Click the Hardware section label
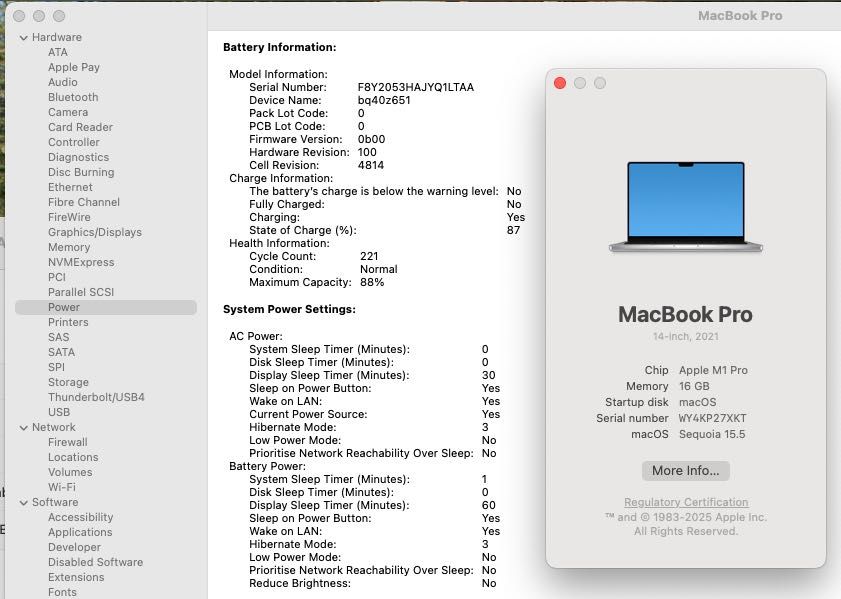841x599 pixels. (57, 38)
